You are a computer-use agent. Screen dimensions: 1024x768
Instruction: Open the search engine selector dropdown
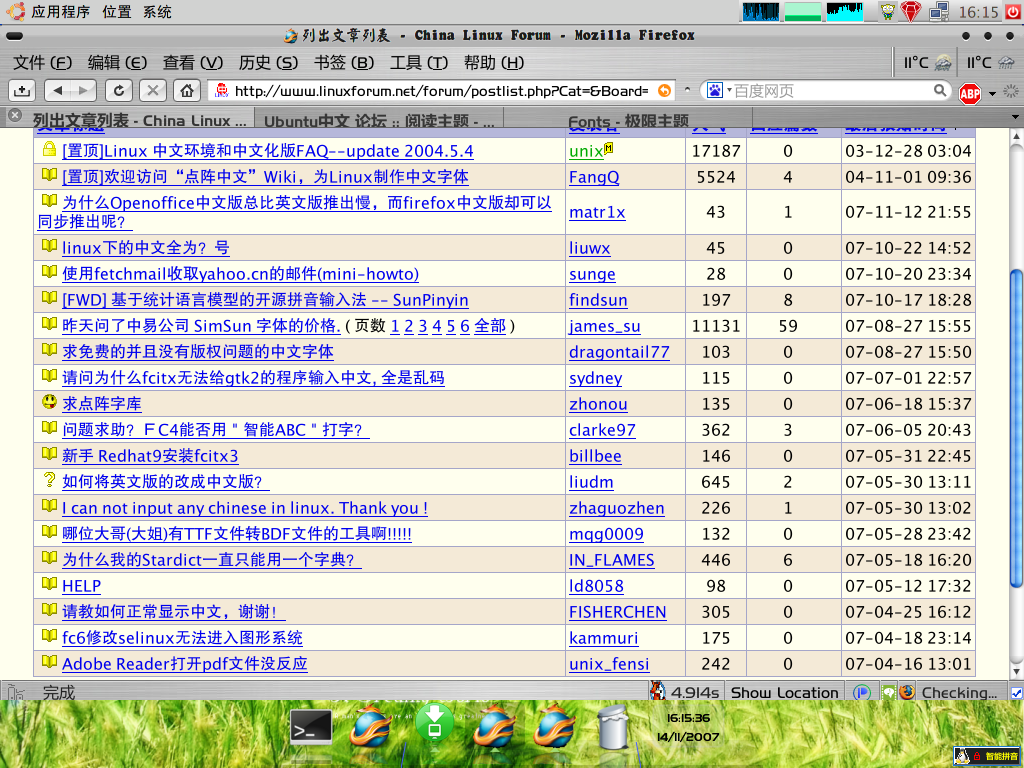pos(729,90)
